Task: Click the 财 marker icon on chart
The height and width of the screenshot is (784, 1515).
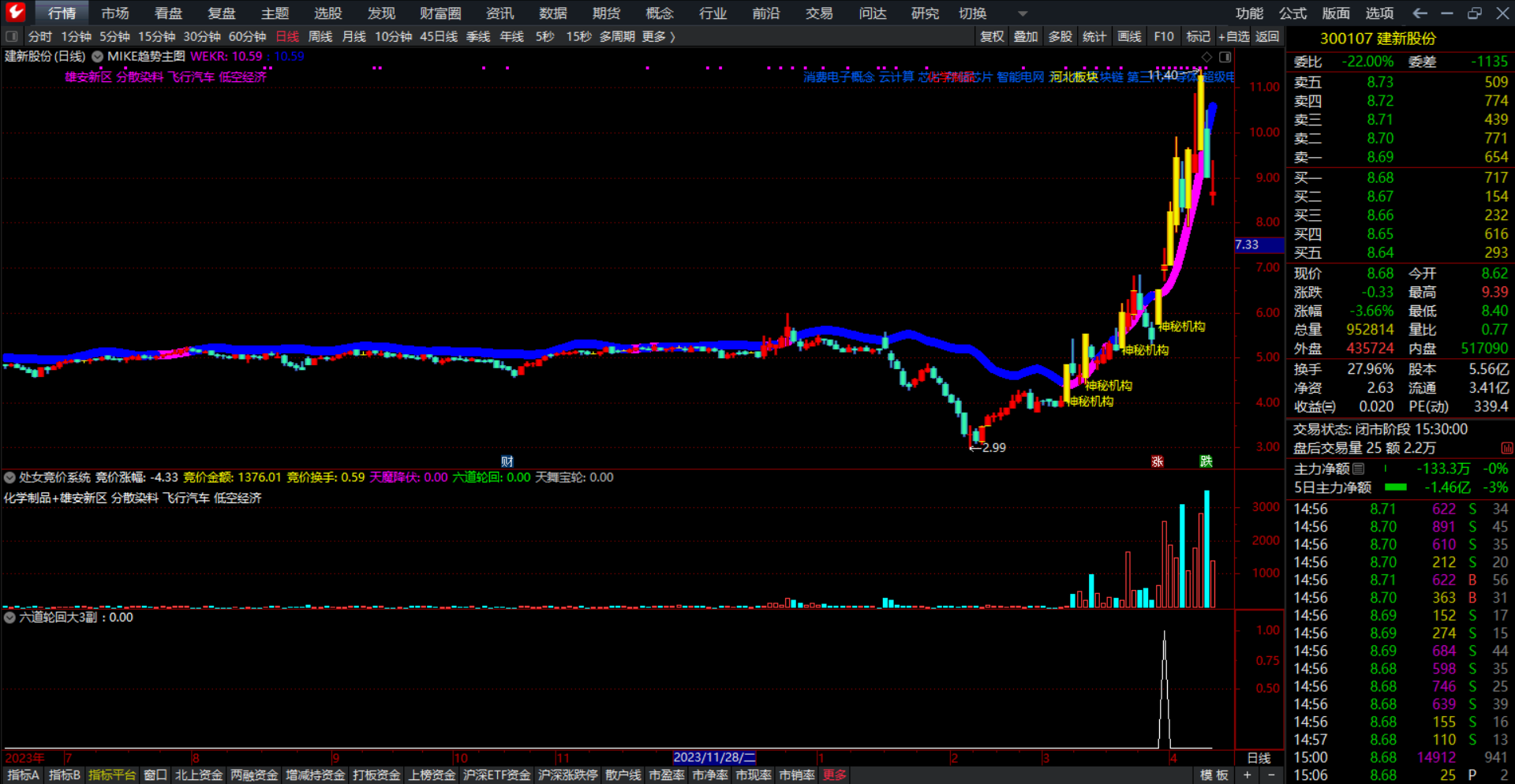Action: (507, 461)
